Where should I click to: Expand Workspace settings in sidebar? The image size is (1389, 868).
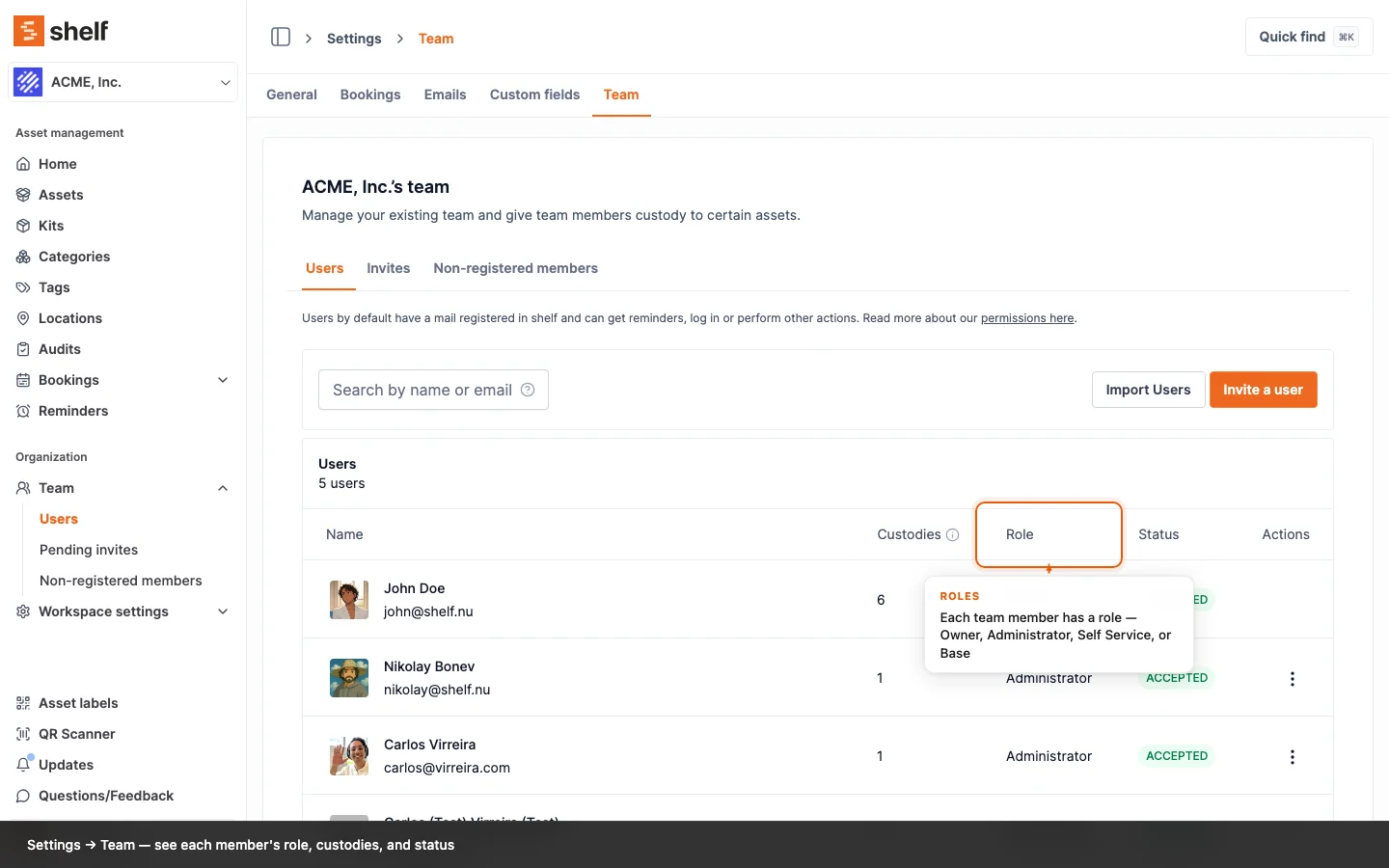coord(223,611)
